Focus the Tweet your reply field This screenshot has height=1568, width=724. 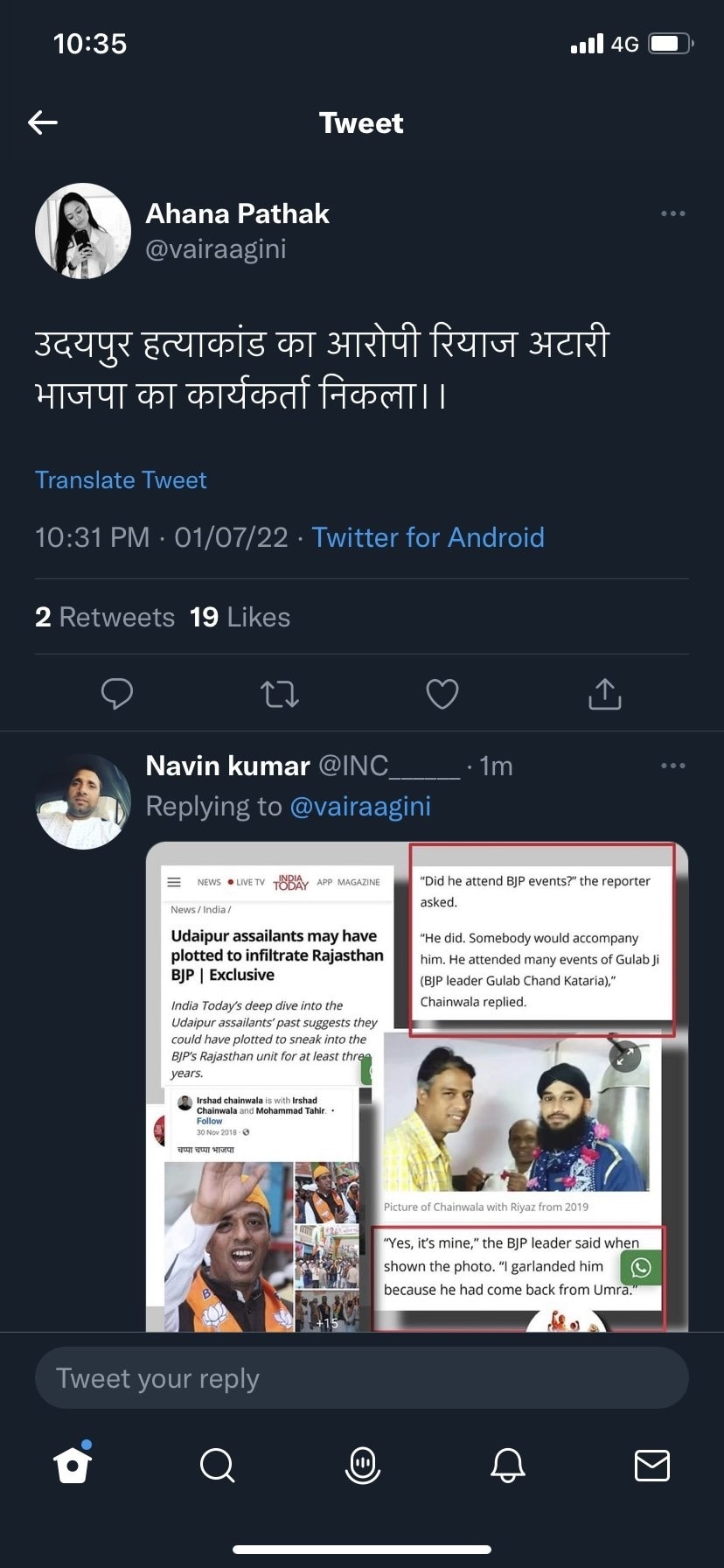click(362, 1378)
